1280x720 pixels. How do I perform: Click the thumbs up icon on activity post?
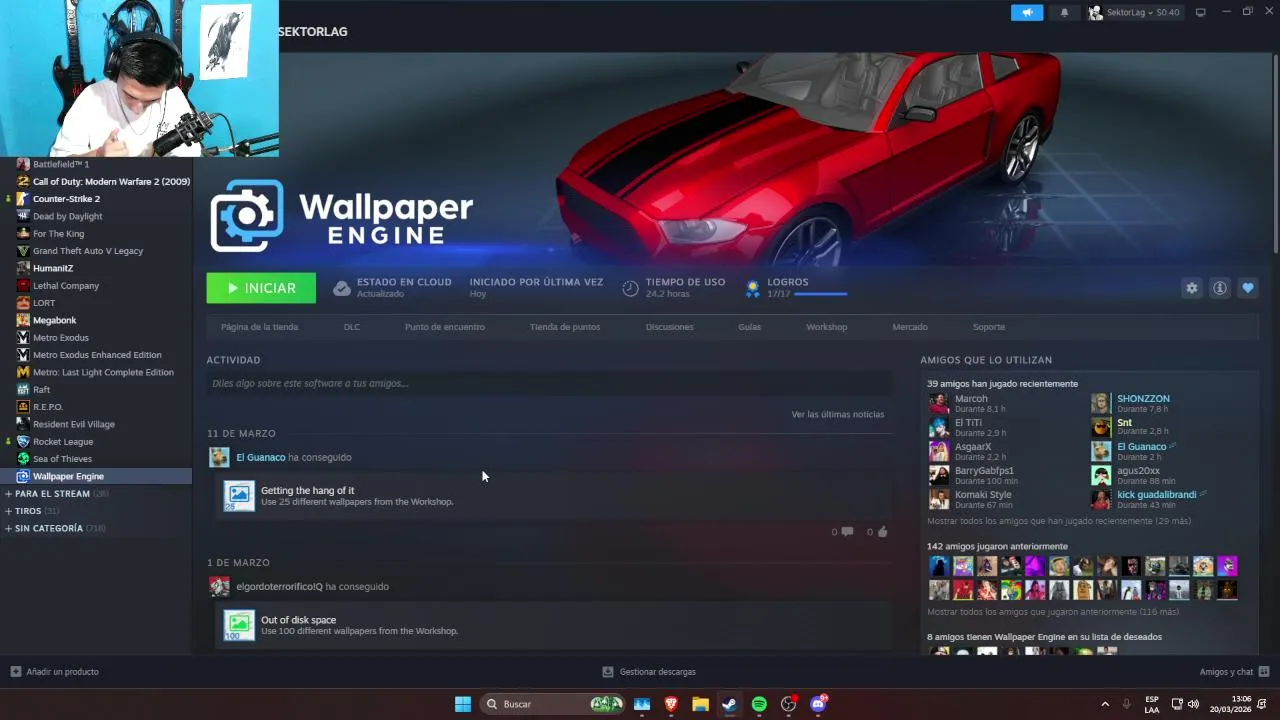coord(882,532)
